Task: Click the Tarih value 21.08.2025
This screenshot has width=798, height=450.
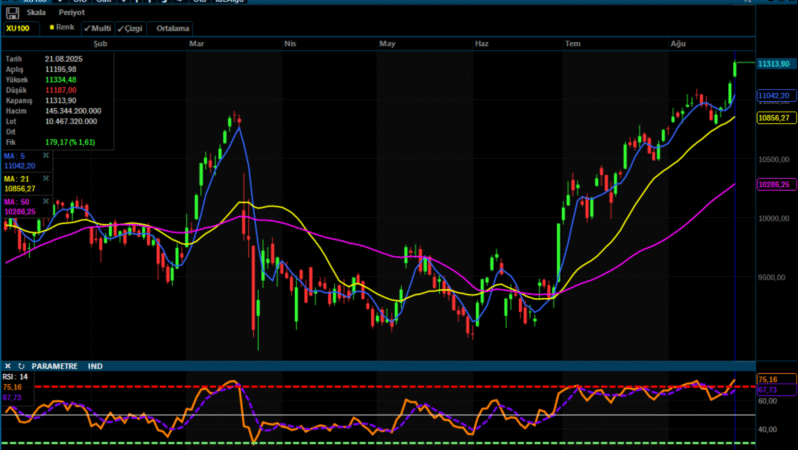Action: click(64, 59)
